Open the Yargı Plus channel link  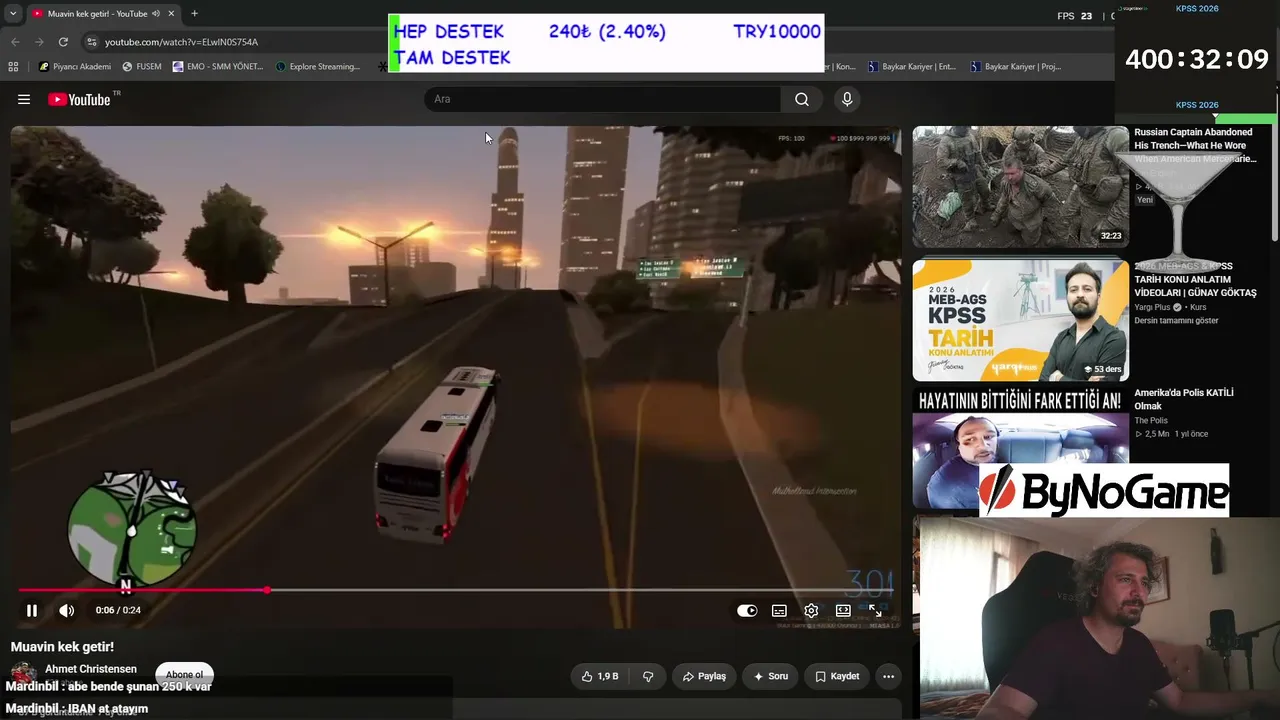pos(1153,307)
